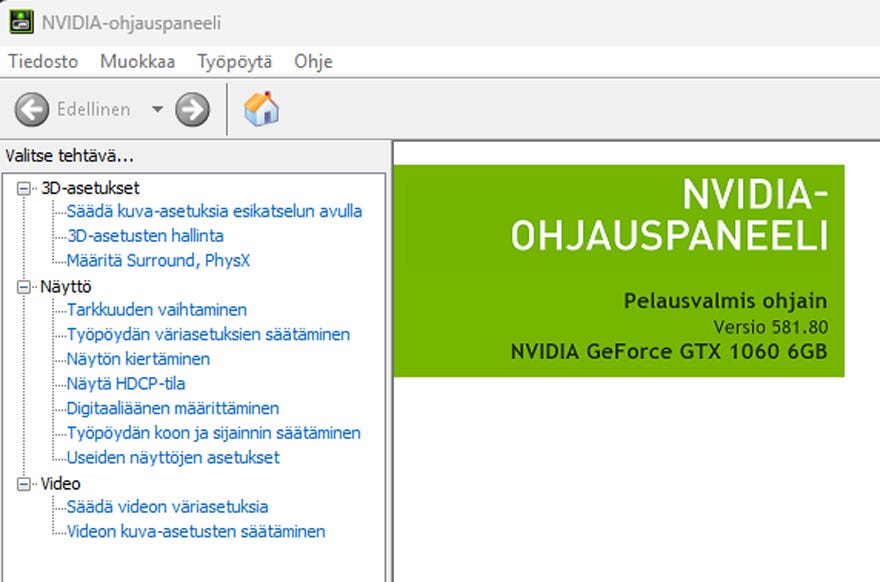Open the Tiedosto menu
Image resolution: width=880 pixels, height=582 pixels.
point(43,61)
